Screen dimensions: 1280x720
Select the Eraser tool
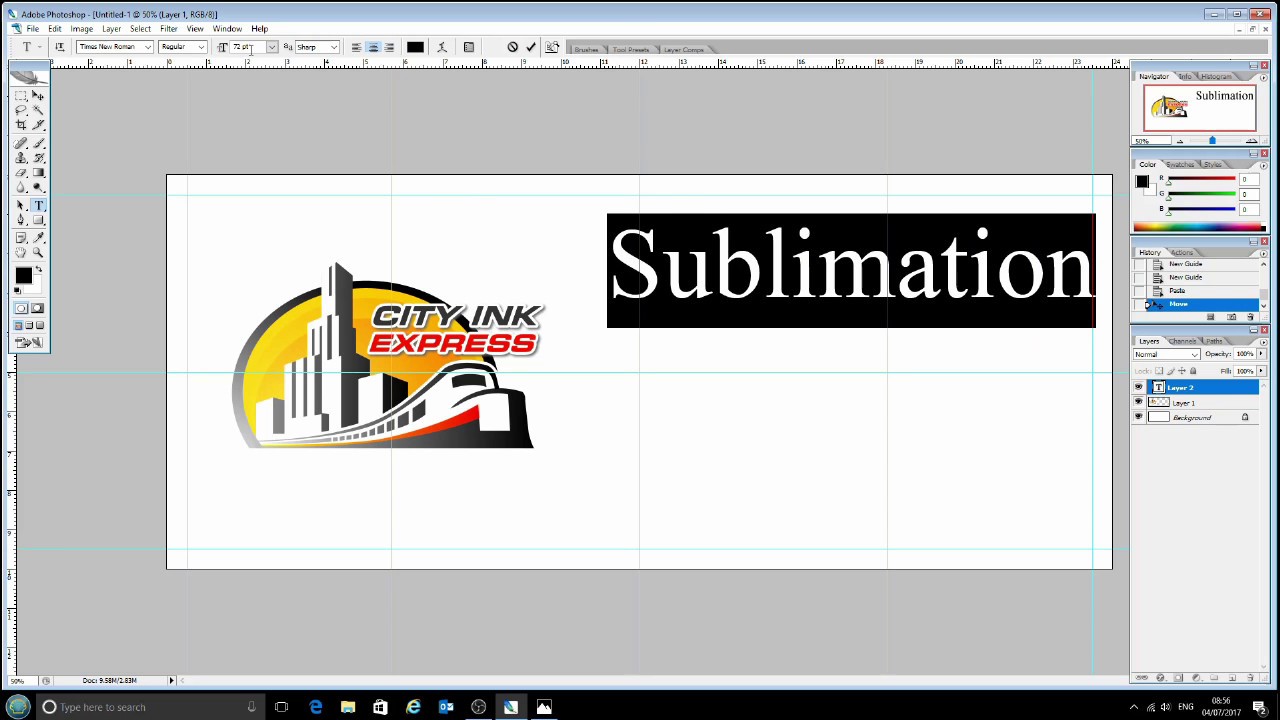[20, 172]
